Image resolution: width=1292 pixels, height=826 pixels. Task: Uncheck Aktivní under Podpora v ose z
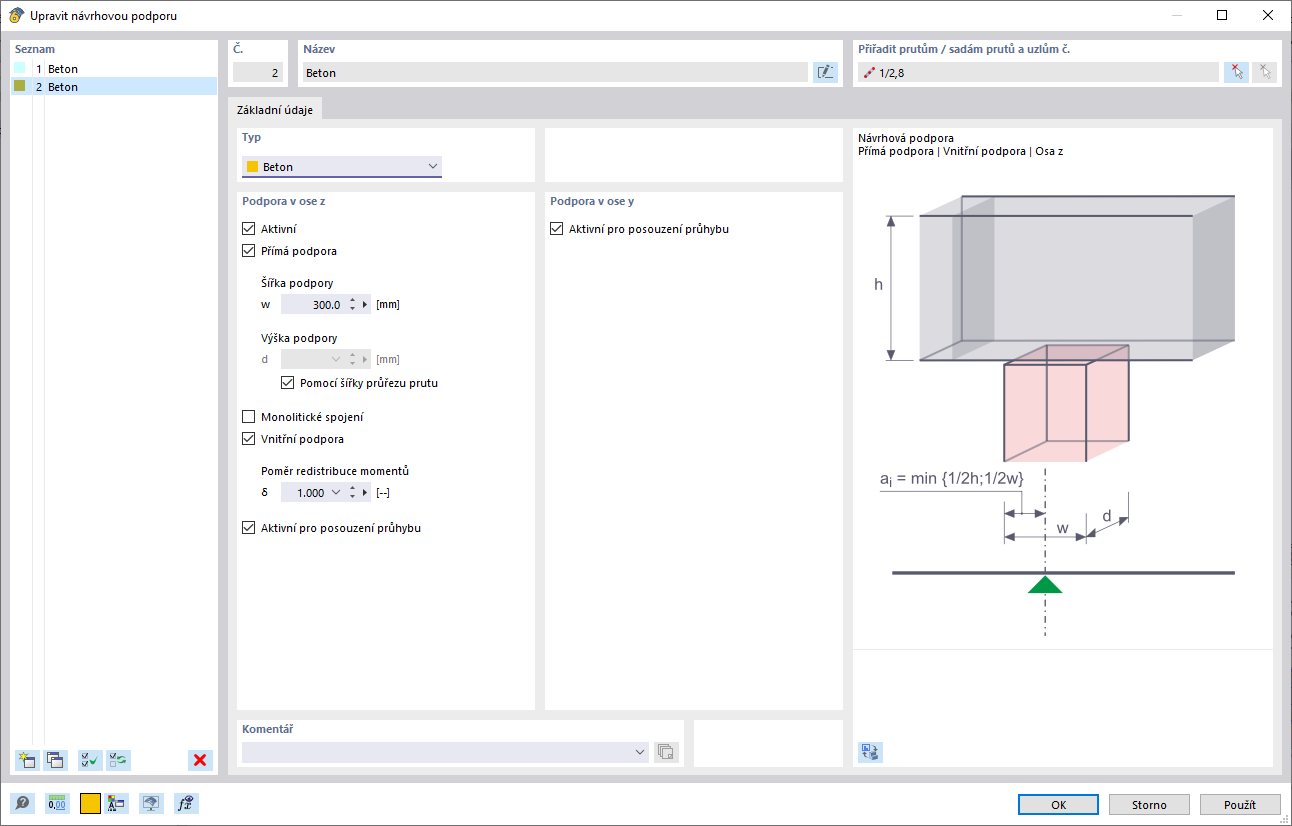[x=249, y=229]
